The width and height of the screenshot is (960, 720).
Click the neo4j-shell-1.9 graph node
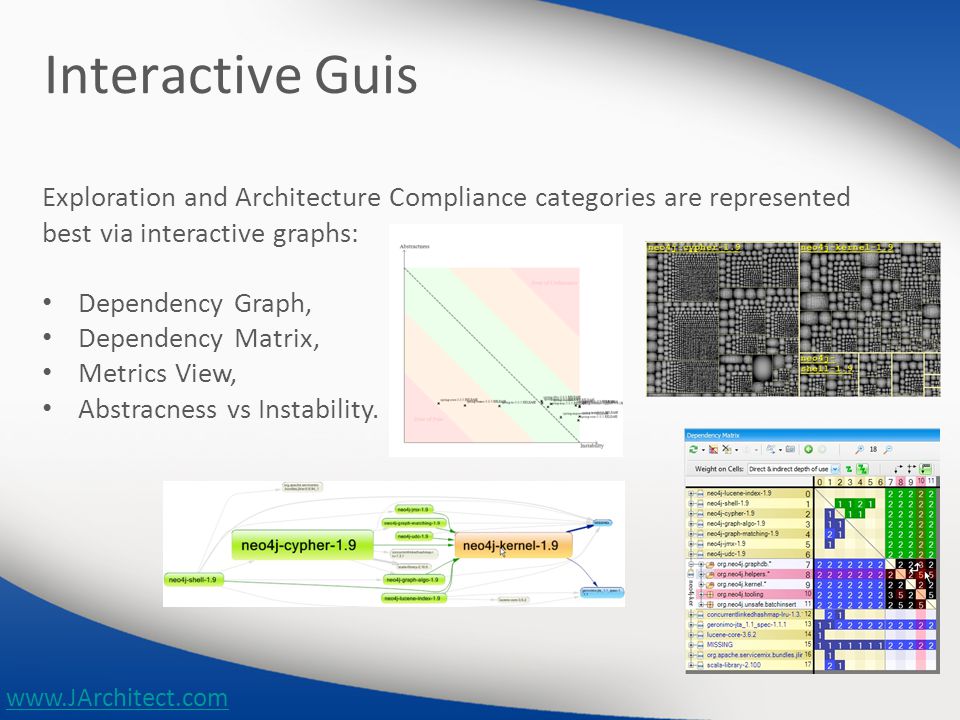coord(192,579)
